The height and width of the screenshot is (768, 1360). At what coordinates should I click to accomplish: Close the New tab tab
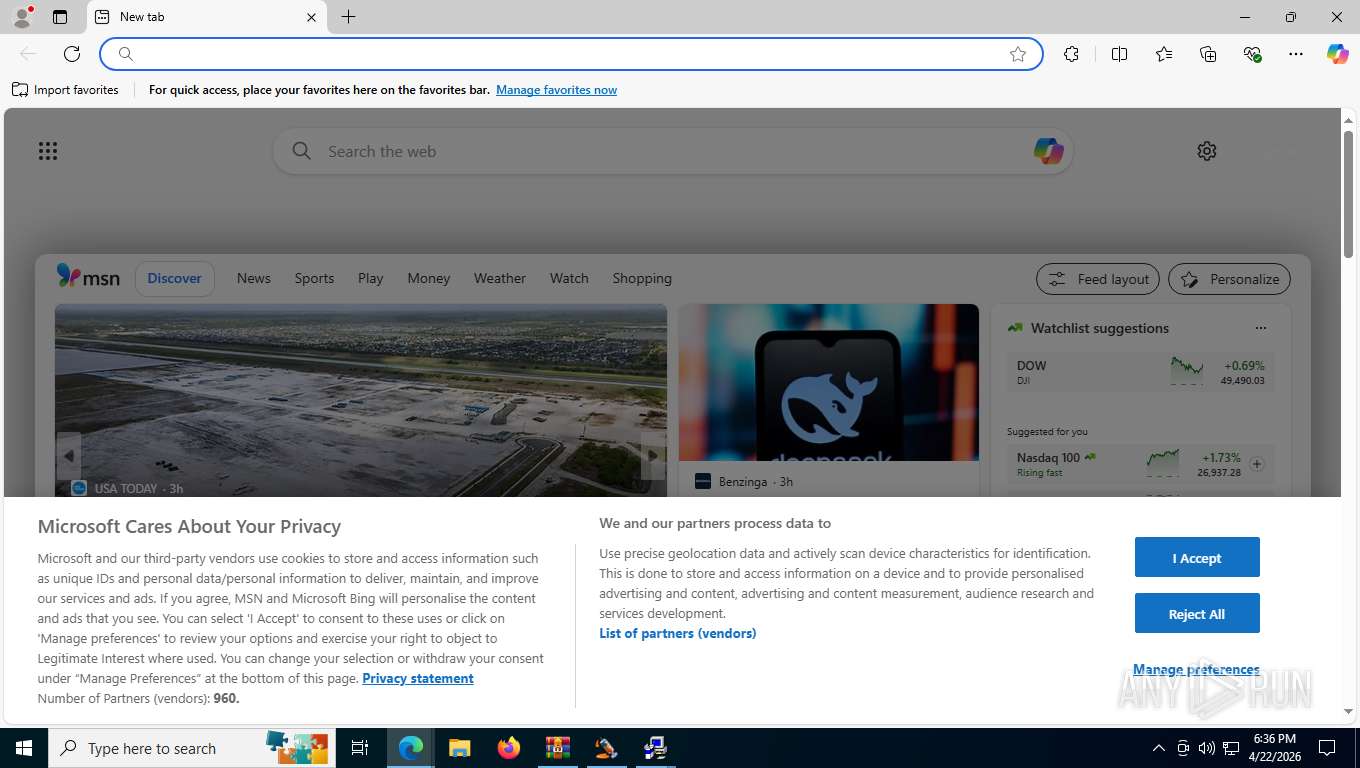[x=311, y=17]
